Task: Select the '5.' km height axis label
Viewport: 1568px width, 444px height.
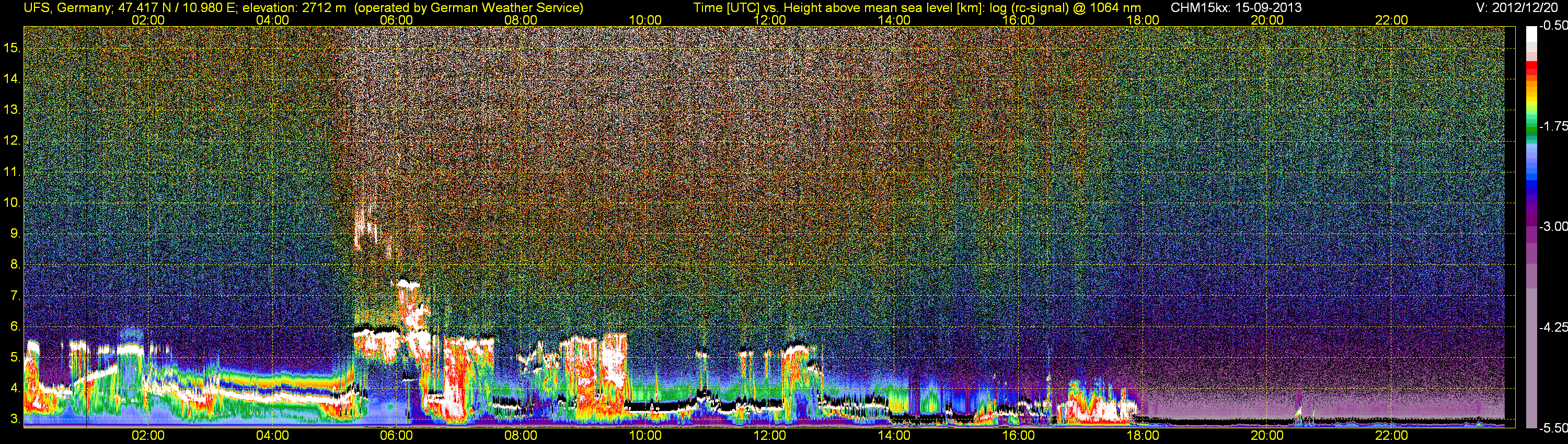Action: tap(15, 358)
